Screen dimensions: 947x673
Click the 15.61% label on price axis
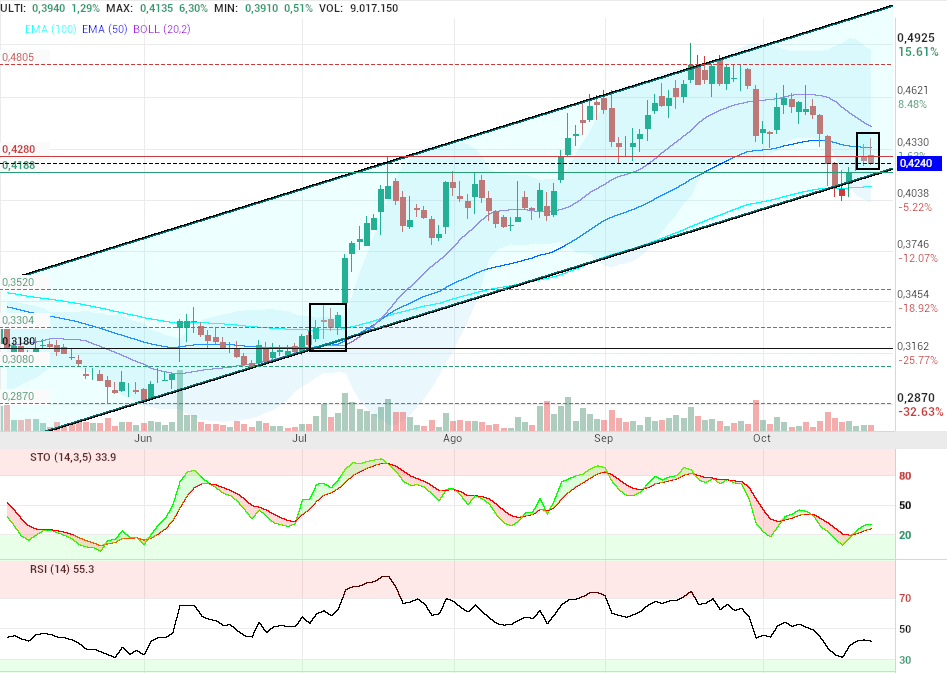point(918,52)
